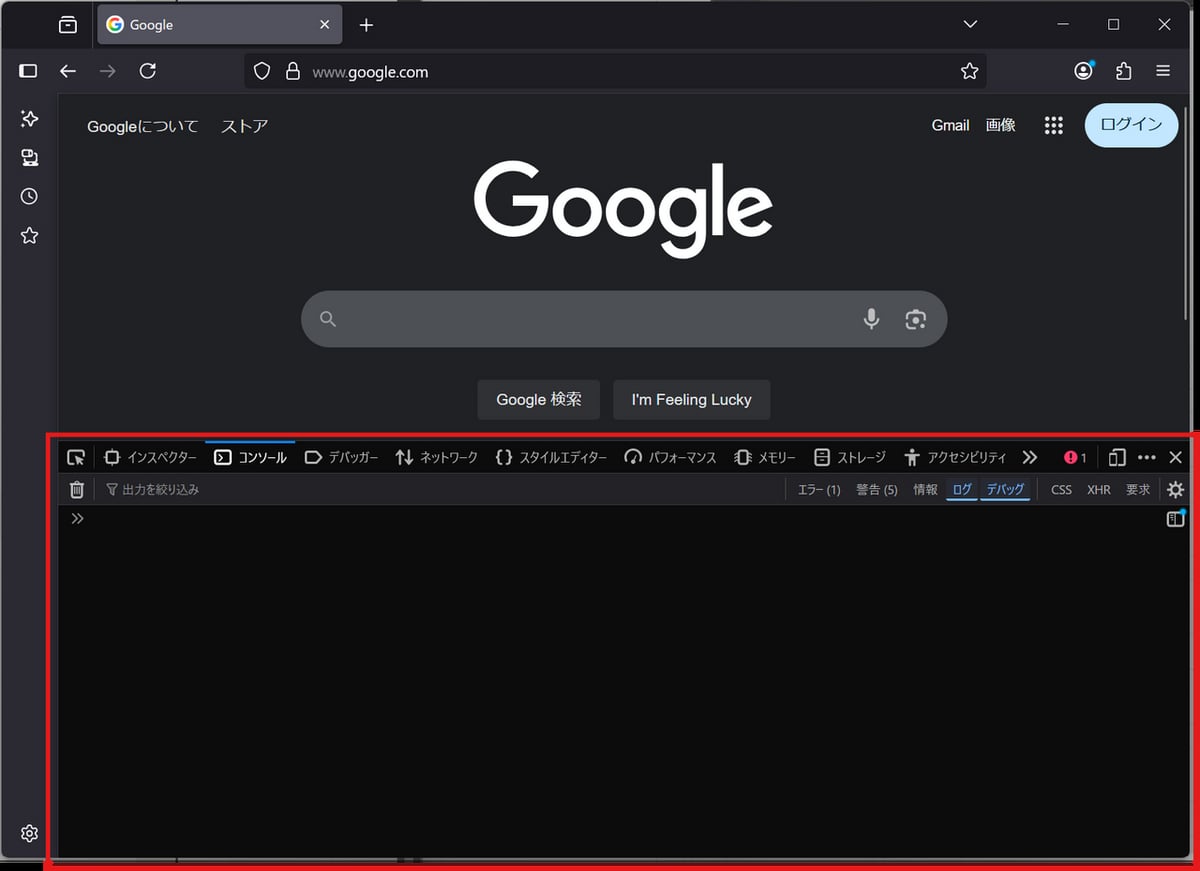Open bookmarks panel in sidebar

pos(29,236)
